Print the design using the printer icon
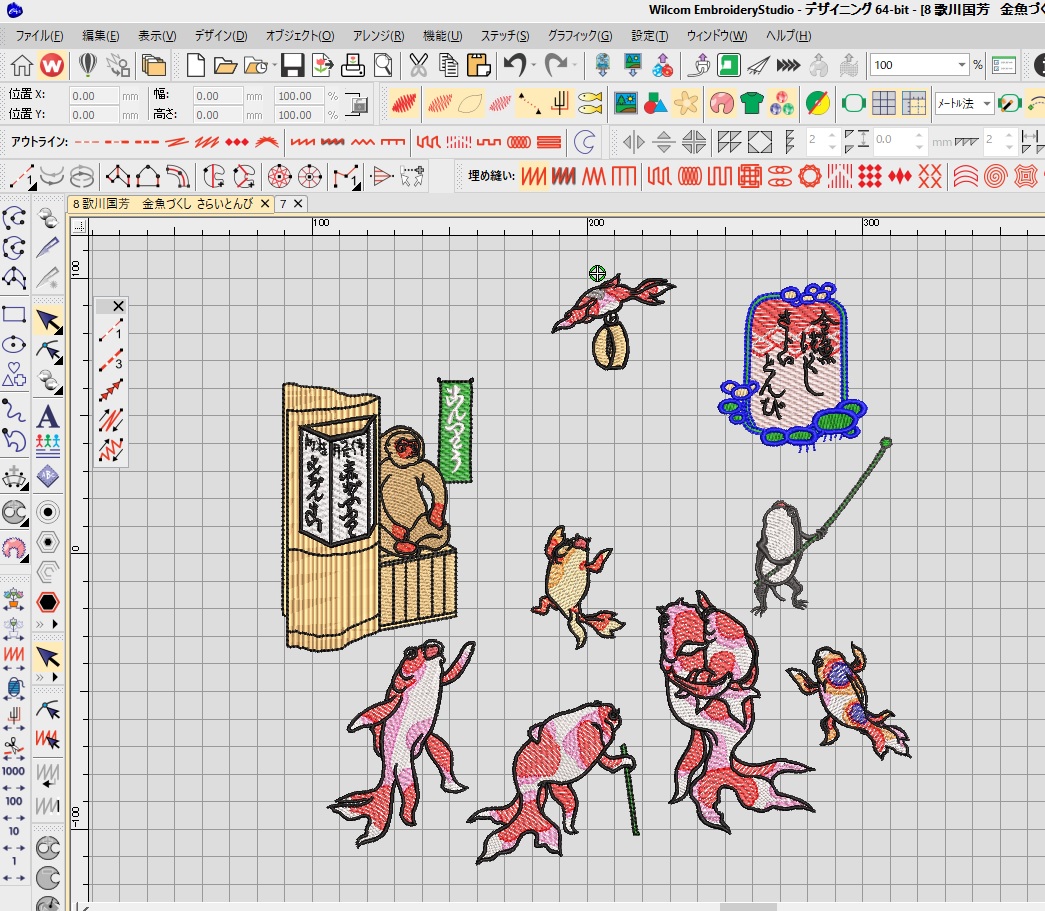 [x=353, y=65]
